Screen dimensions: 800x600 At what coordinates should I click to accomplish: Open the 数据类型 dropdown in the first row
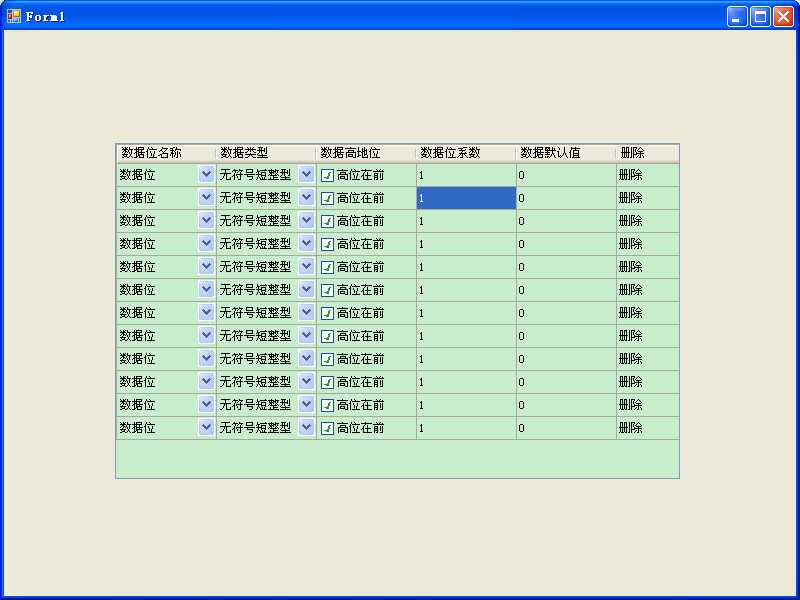(x=306, y=174)
